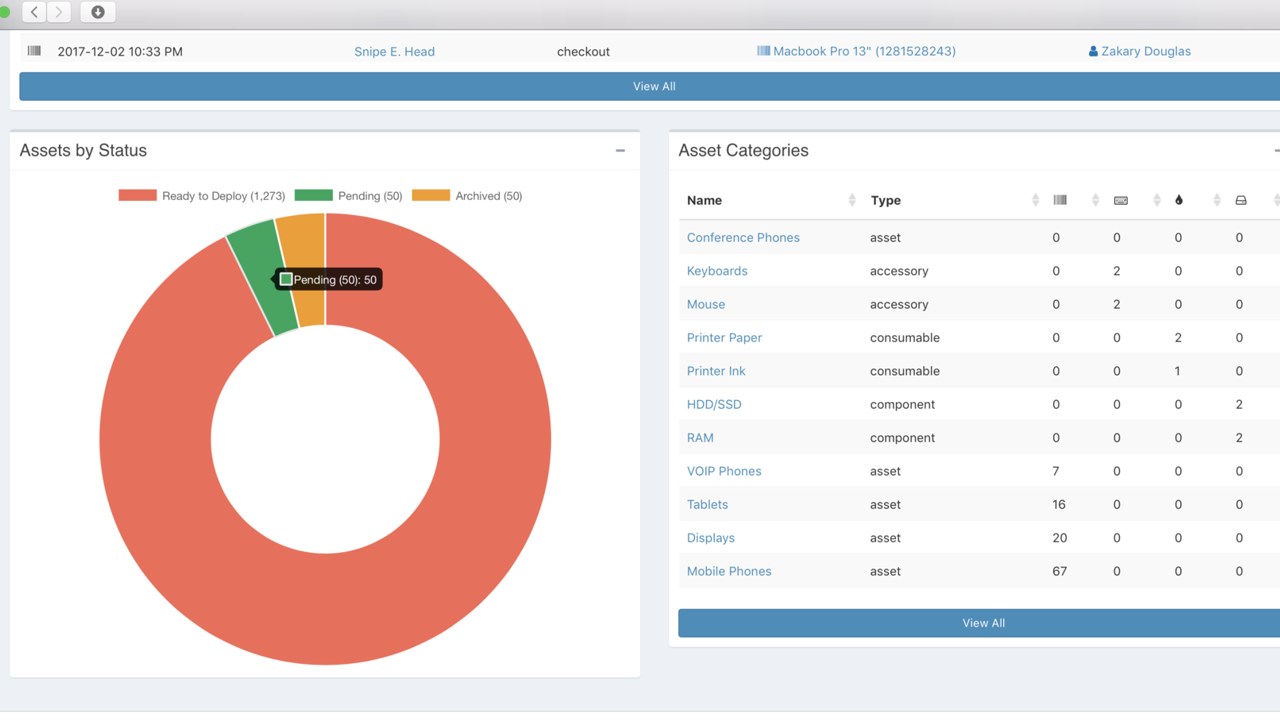Image resolution: width=1280 pixels, height=720 pixels.
Task: Toggle Archived legend item in chart
Action: (467, 196)
